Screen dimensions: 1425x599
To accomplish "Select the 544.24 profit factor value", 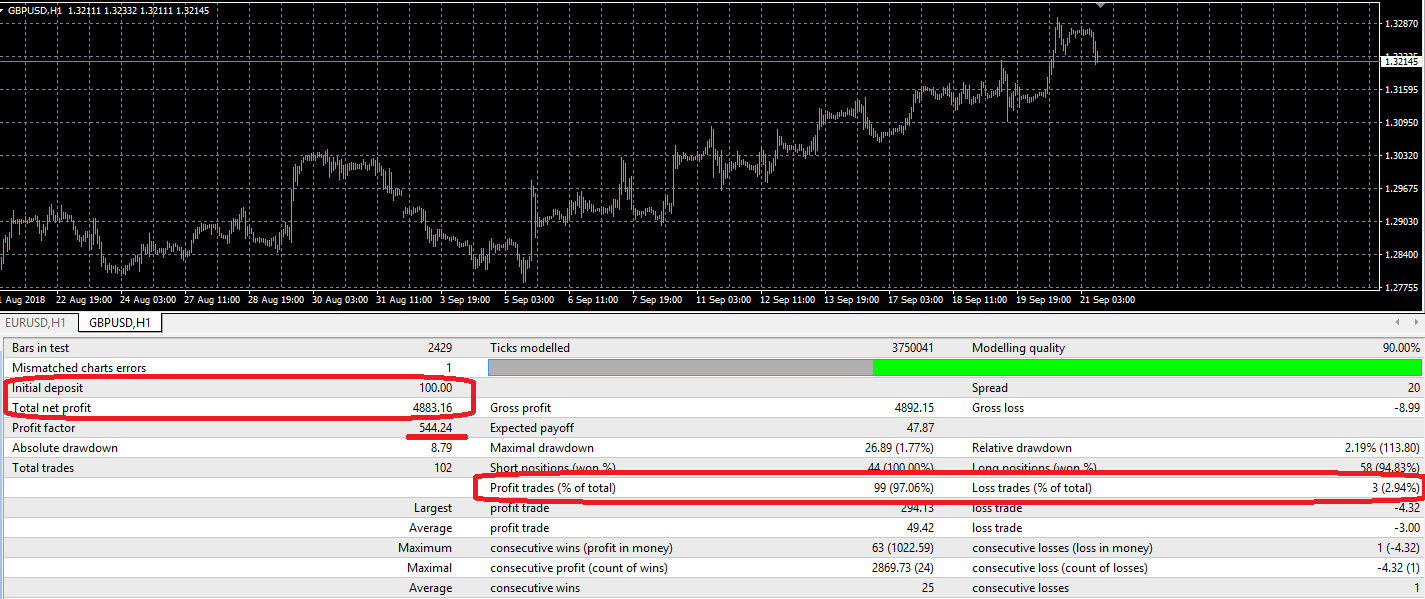I will click(436, 428).
